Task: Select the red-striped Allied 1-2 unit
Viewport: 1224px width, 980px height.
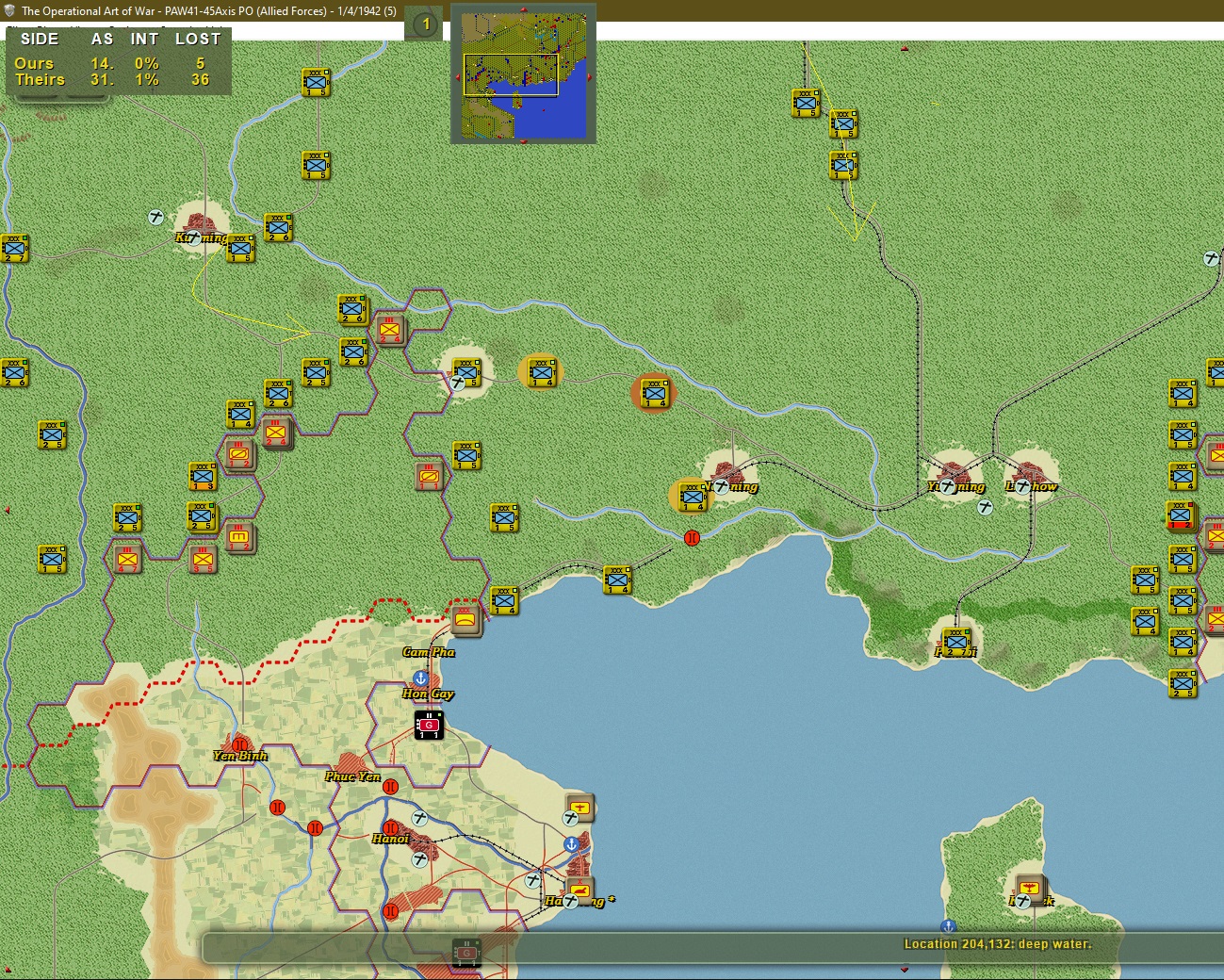Action: point(1180,517)
